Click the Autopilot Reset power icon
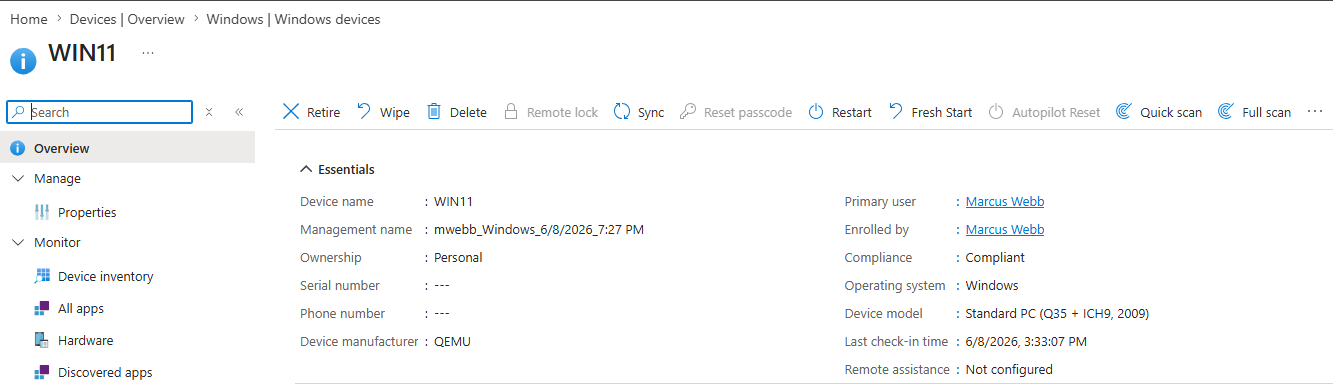Viewport: 1333px width, 392px height. [x=996, y=112]
